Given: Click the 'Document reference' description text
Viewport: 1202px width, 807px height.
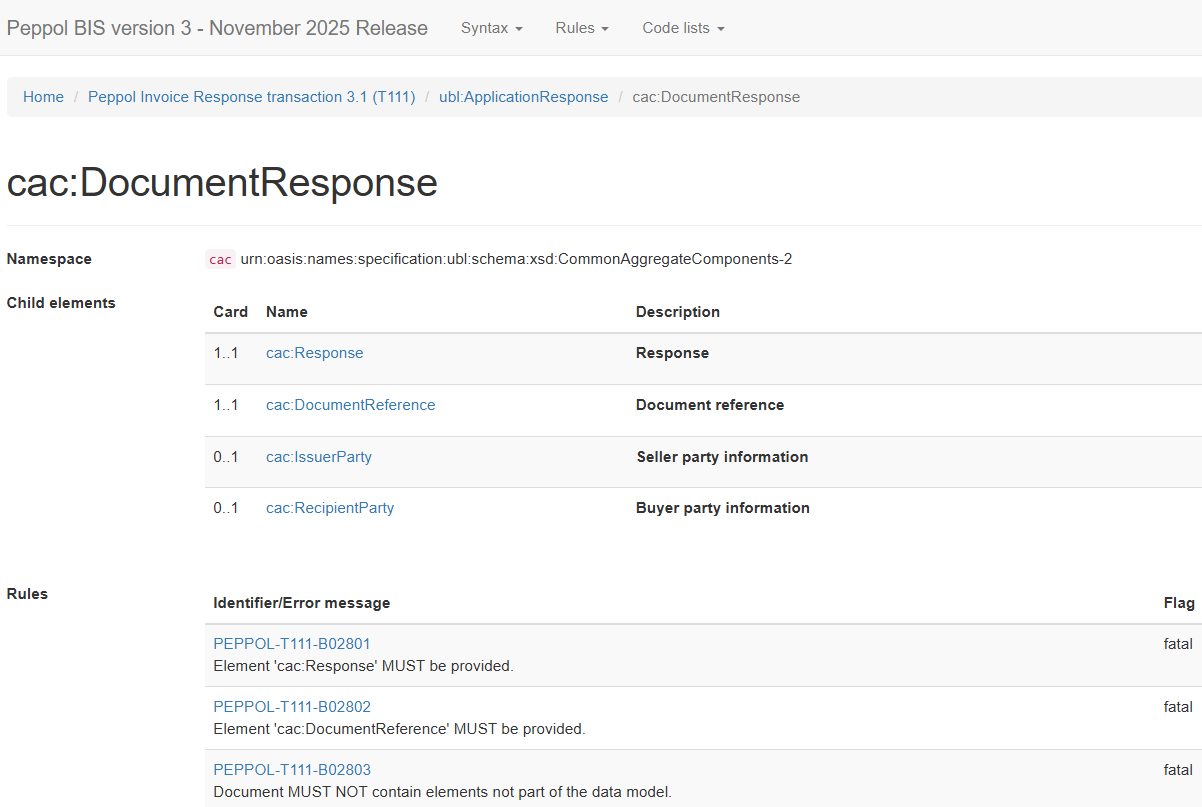Looking at the screenshot, I should (x=710, y=405).
